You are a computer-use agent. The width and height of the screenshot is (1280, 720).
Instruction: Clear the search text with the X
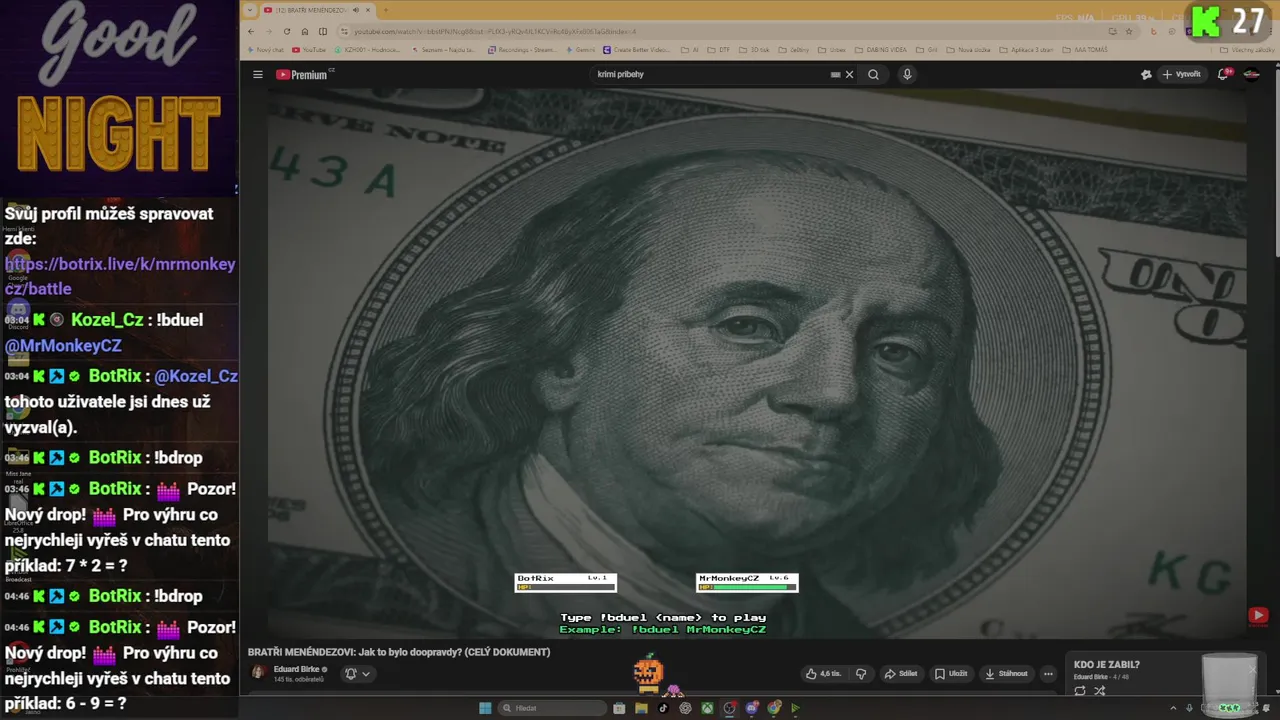[850, 74]
